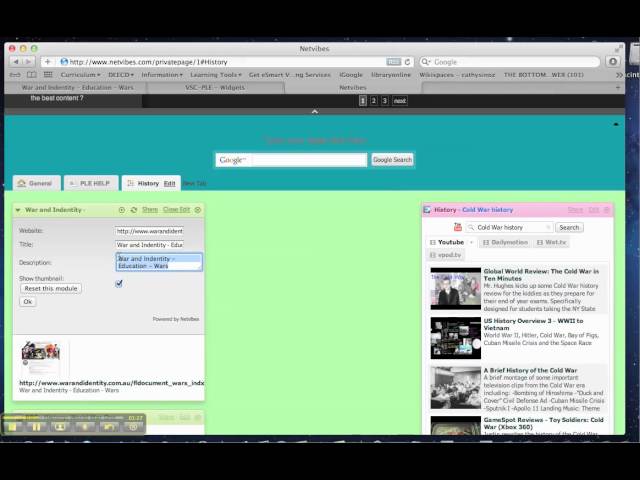The width and height of the screenshot is (640, 480).
Task: Click the Safari fullscreen arrows icon
Action: [618, 49]
